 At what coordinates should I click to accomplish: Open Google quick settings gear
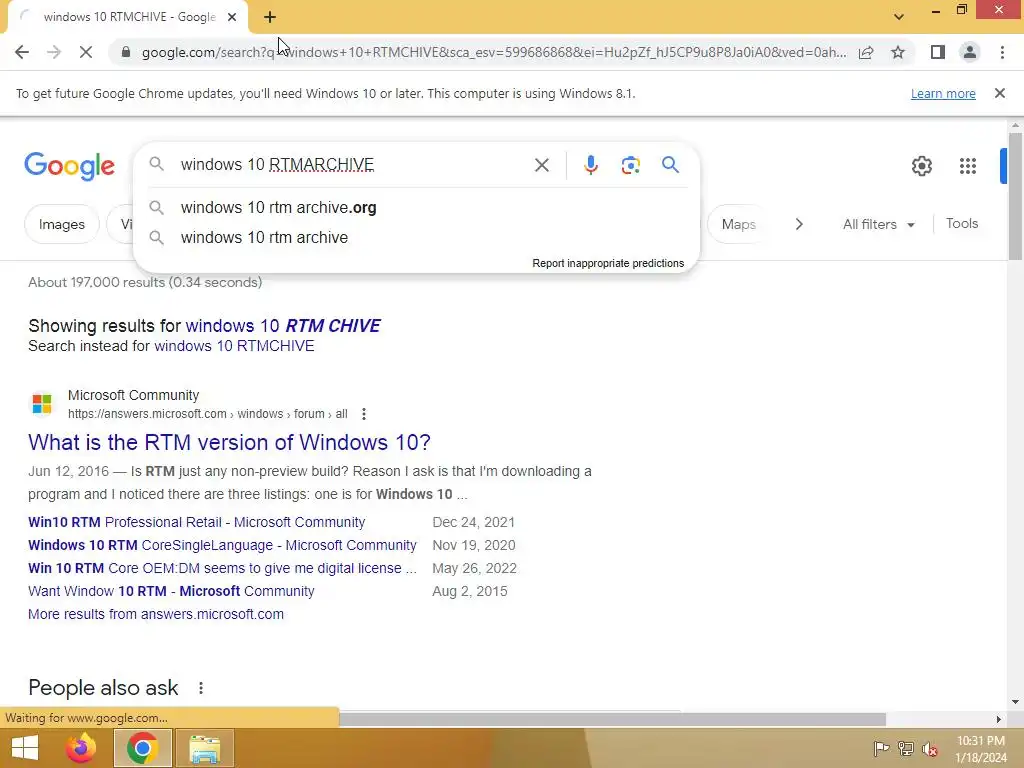click(921, 166)
